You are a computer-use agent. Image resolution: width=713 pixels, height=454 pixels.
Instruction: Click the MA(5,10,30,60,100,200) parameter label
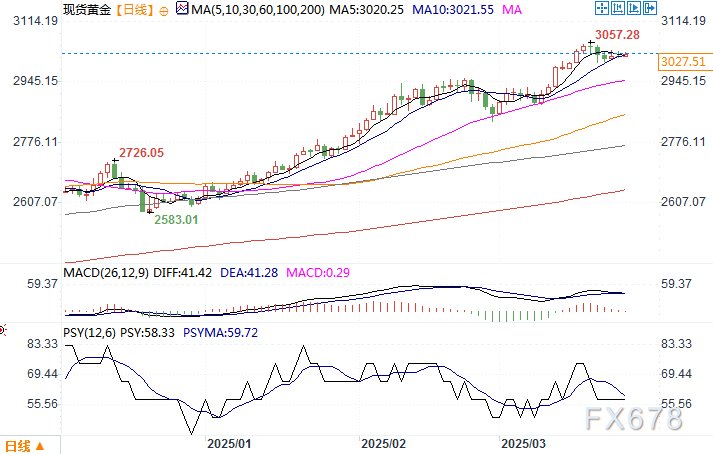(258, 10)
